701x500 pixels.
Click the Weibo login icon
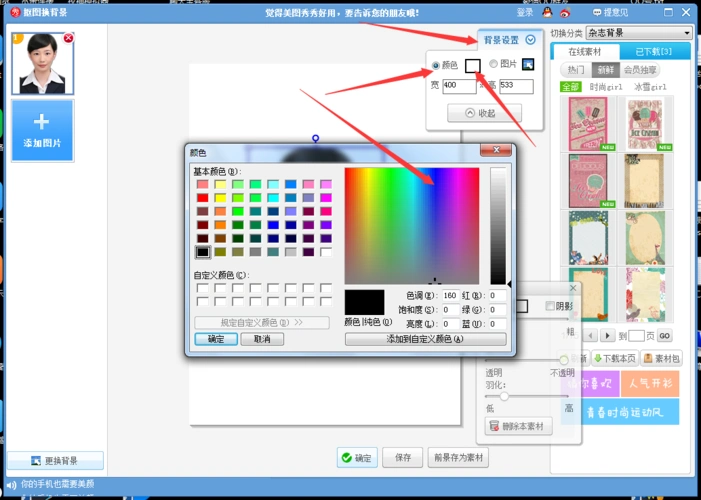click(565, 12)
